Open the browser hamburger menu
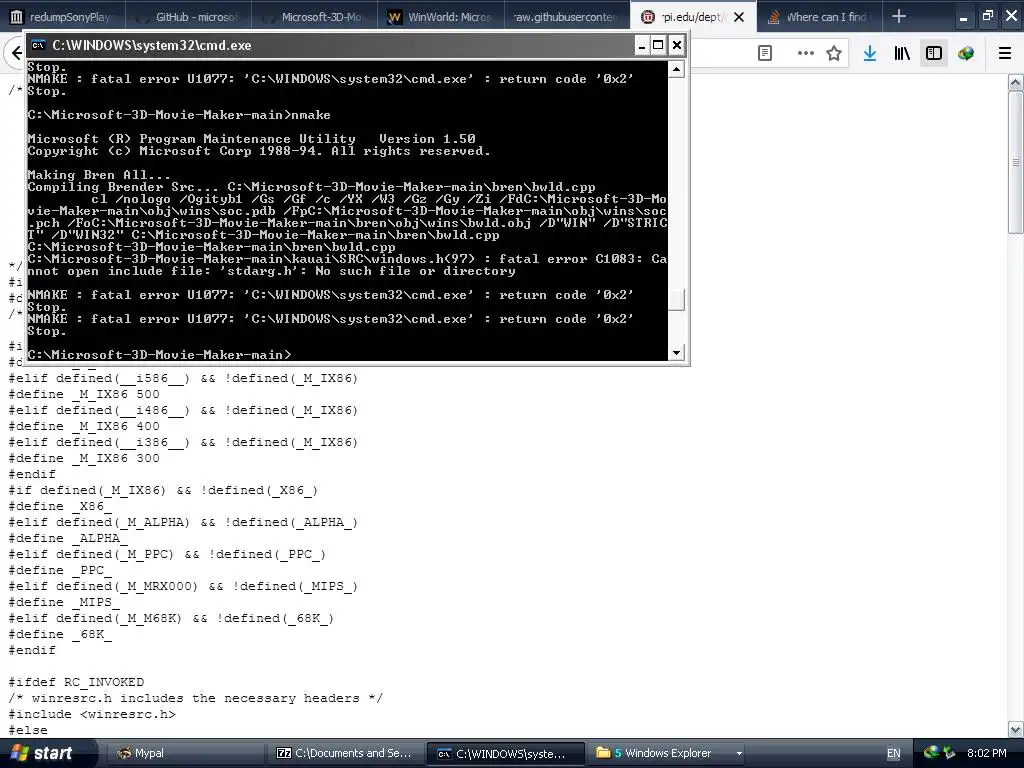This screenshot has height=768, width=1024. pos(1005,53)
